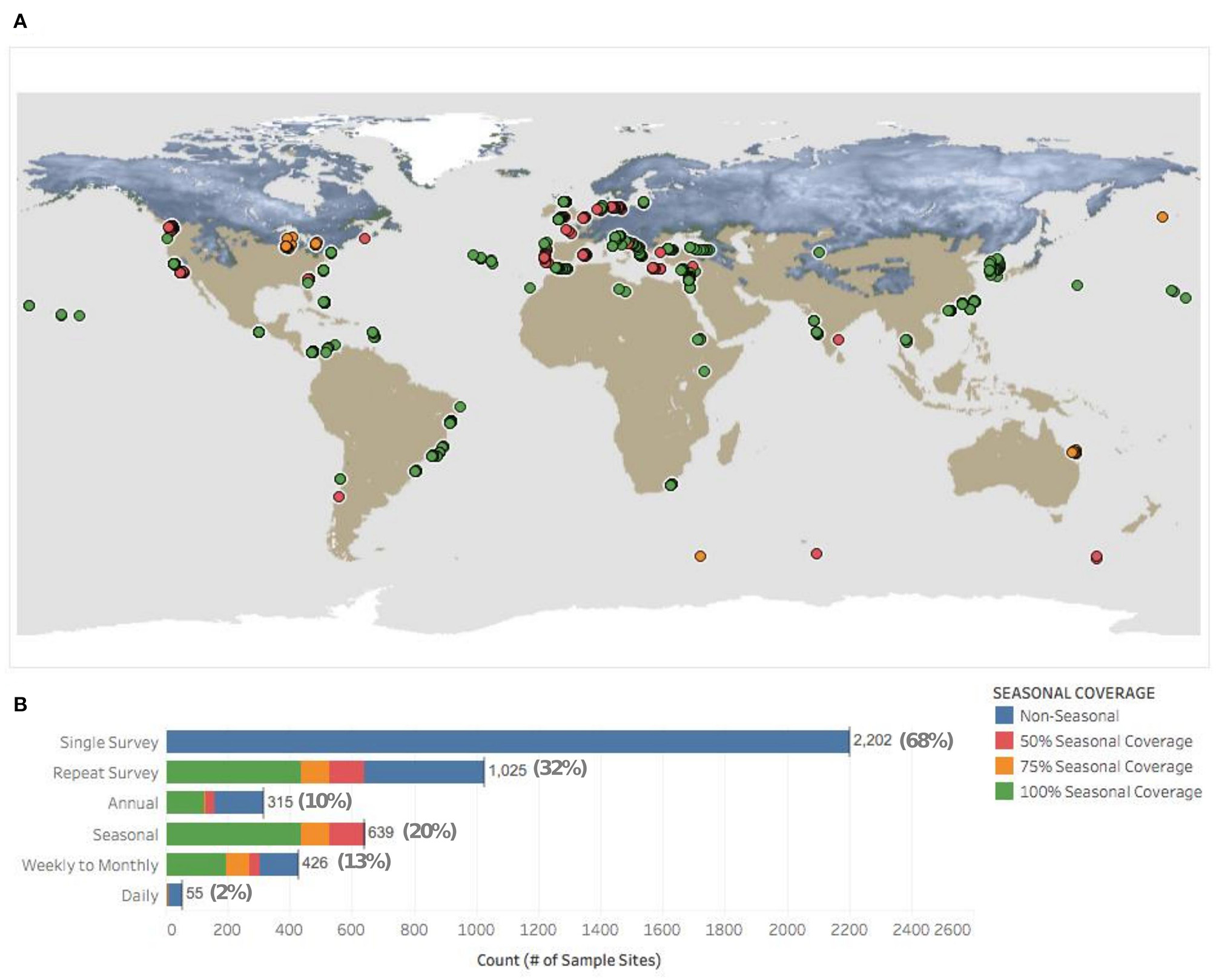Image resolution: width=1216 pixels, height=980 pixels.
Task: Click orange segment of Weekly to Monthly bar
Action: 237,864
